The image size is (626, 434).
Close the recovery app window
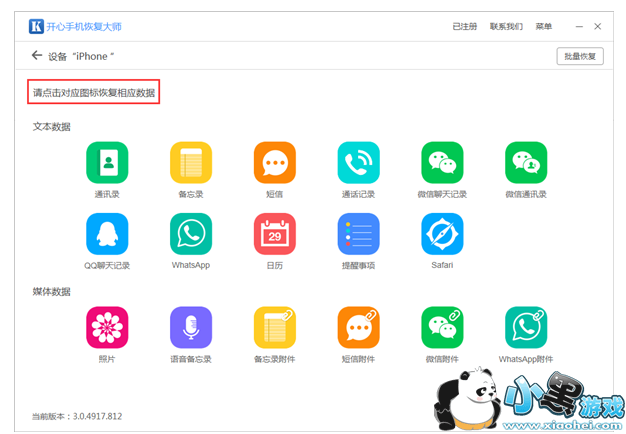598,26
